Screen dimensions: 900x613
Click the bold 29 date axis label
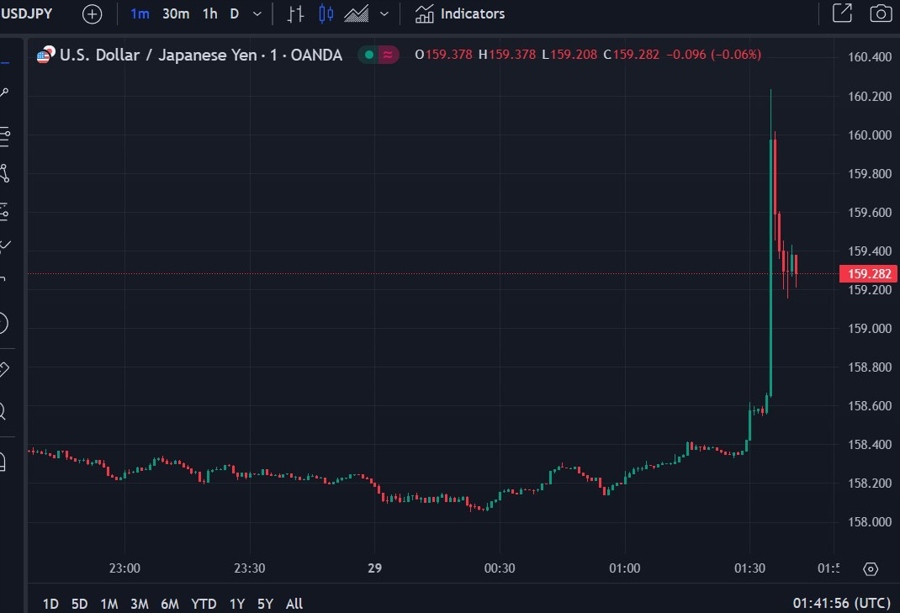click(x=375, y=568)
